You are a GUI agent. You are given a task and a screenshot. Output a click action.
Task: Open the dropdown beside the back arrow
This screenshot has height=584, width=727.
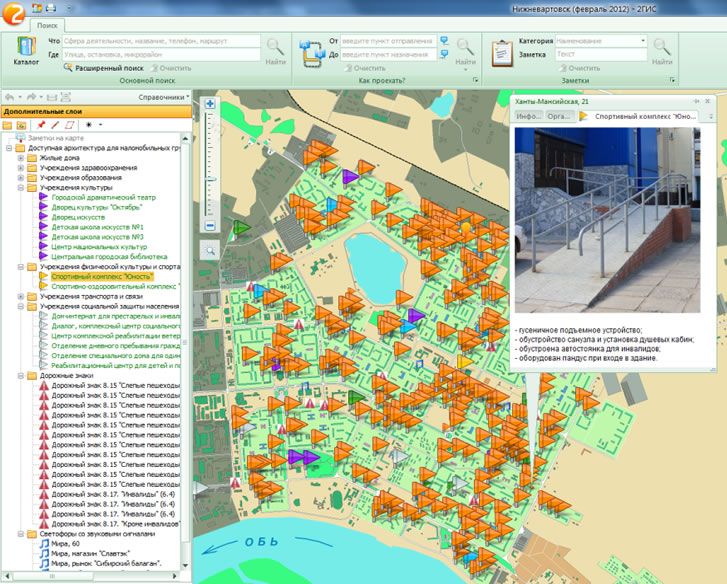(20, 97)
